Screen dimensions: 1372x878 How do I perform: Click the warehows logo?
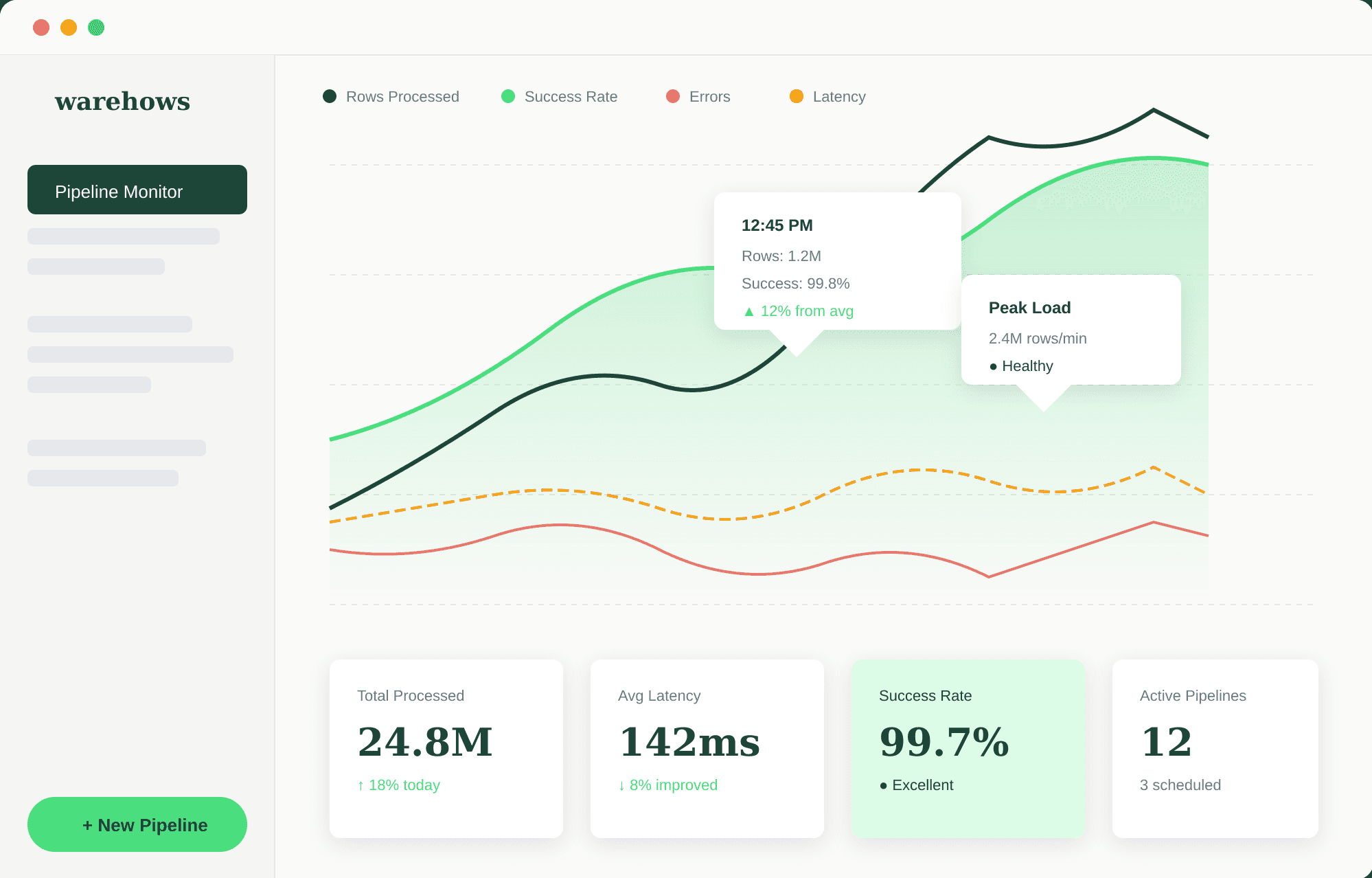coord(122,101)
